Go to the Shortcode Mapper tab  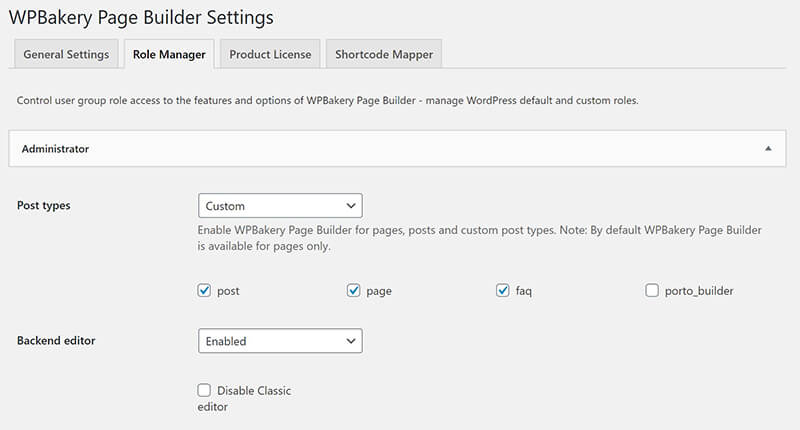tap(381, 54)
